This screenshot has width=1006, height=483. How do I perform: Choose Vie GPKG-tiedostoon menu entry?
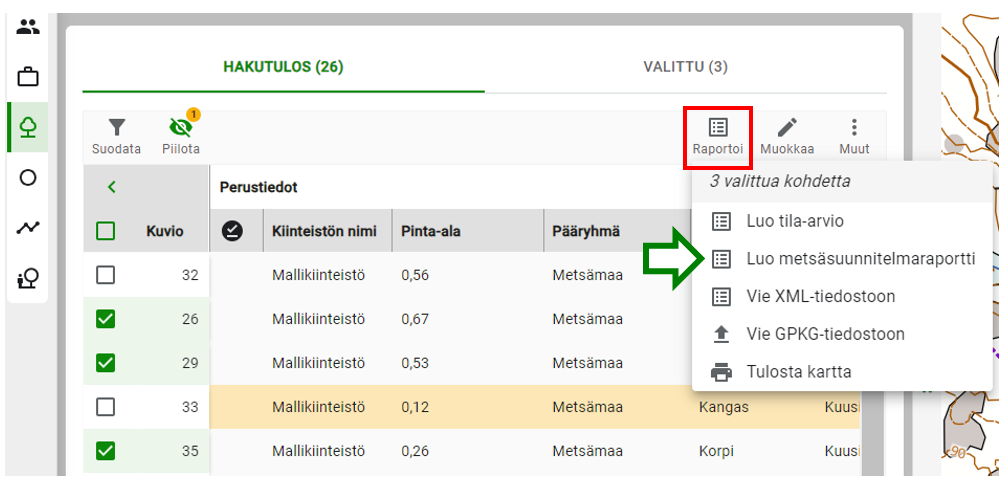tap(842, 334)
